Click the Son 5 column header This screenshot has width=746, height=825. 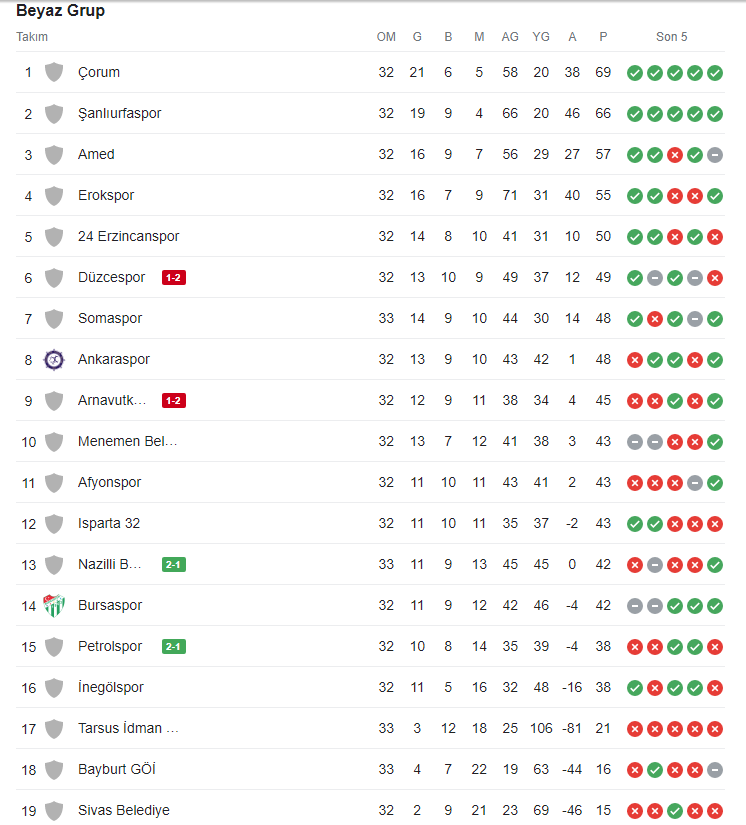[x=672, y=37]
